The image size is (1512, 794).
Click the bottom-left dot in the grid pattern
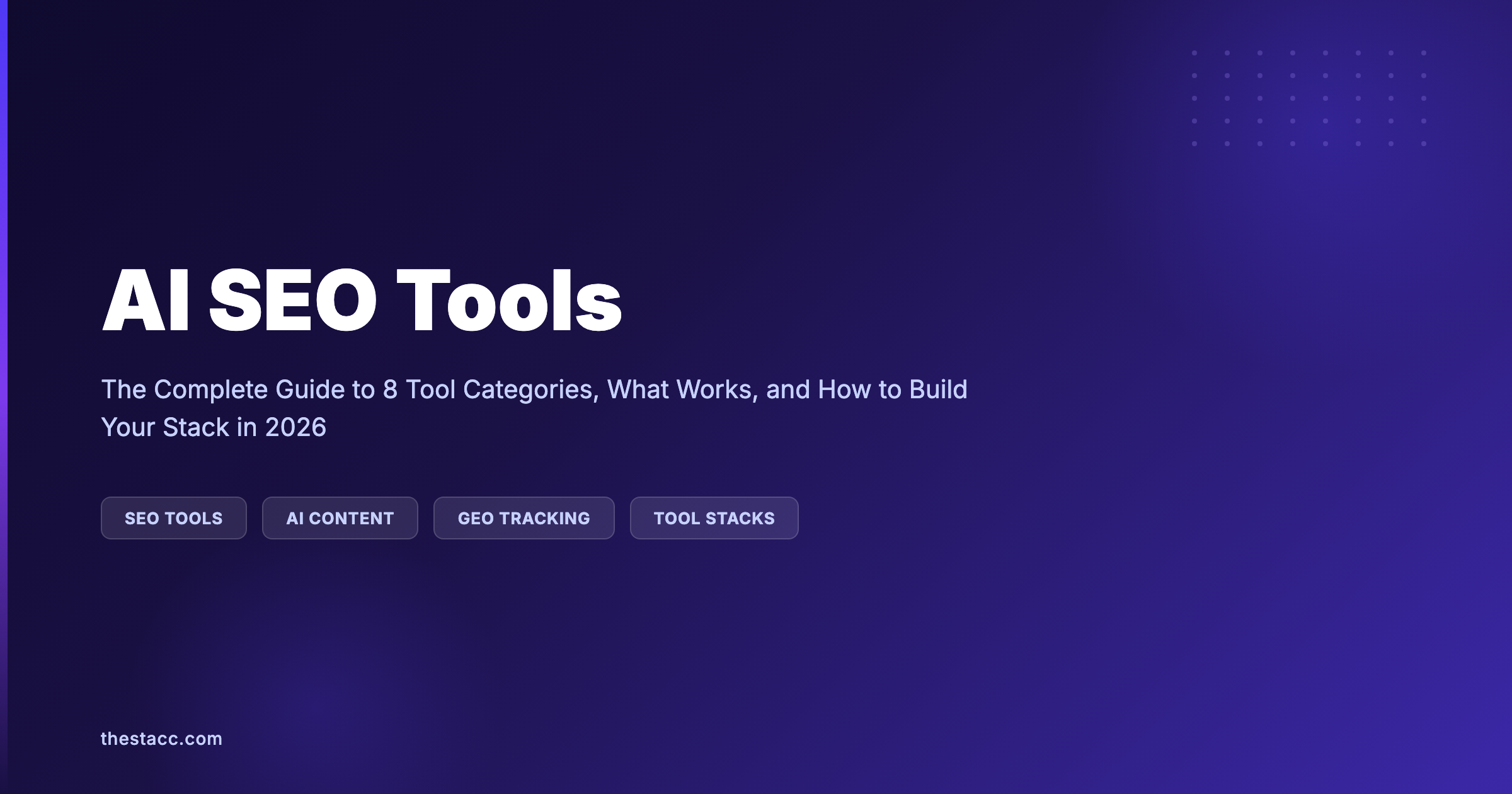point(1194,144)
